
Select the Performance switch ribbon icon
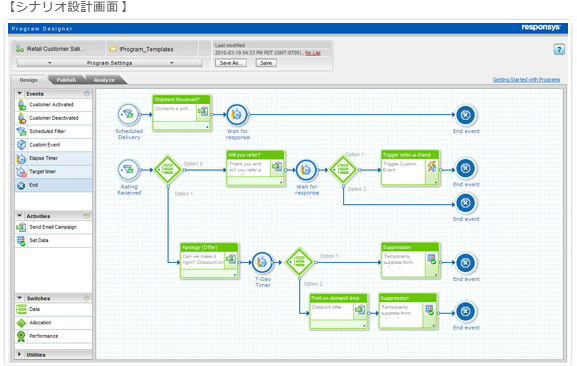coord(21,336)
